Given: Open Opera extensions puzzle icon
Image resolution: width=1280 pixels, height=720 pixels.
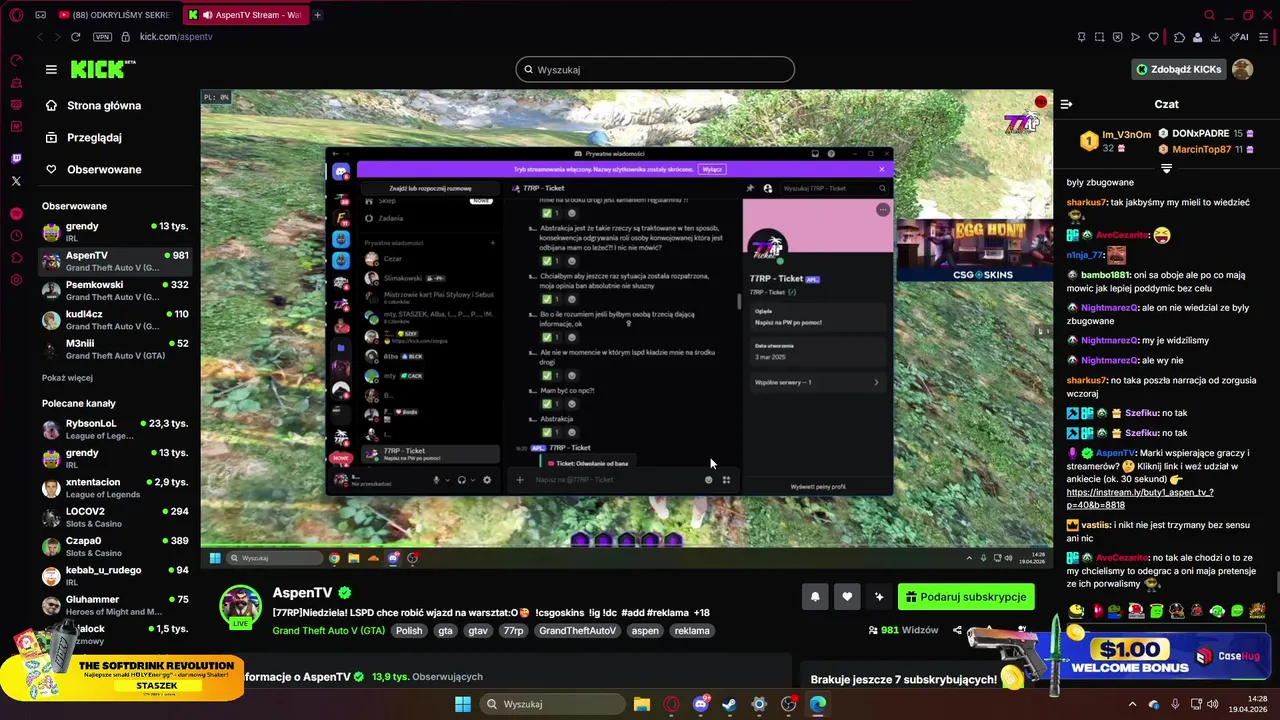Looking at the screenshot, I should (1179, 37).
